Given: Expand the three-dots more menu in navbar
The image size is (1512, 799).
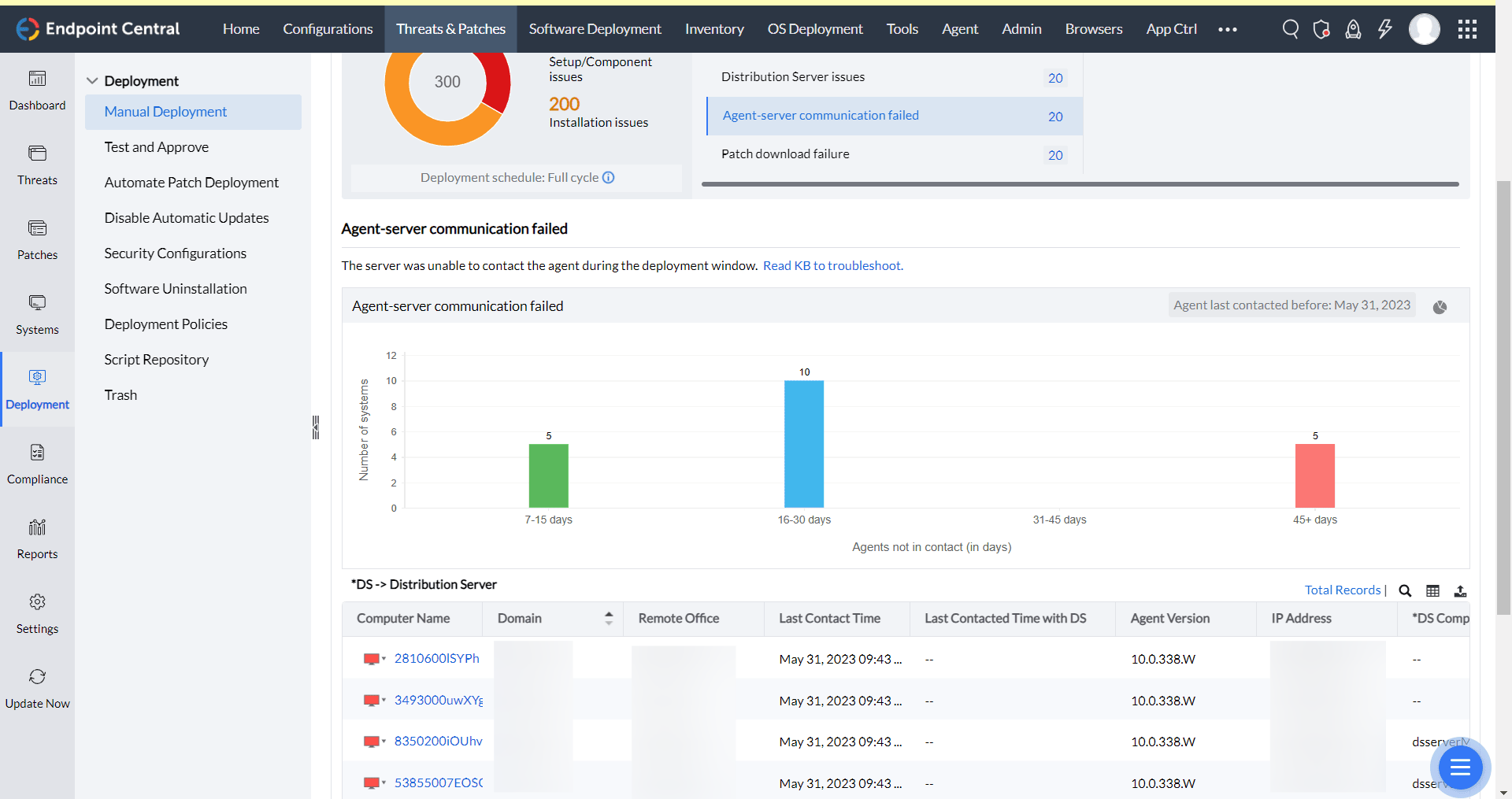Looking at the screenshot, I should click(1227, 29).
